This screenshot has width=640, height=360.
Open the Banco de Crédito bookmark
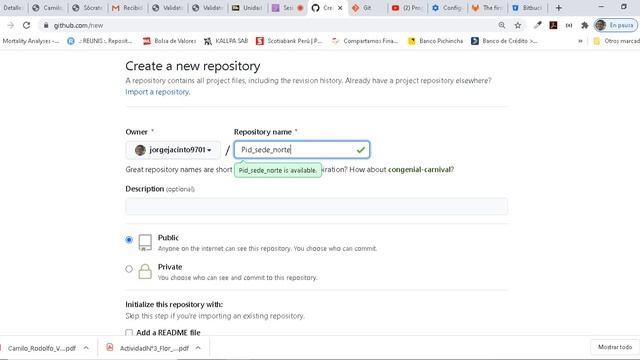point(504,41)
